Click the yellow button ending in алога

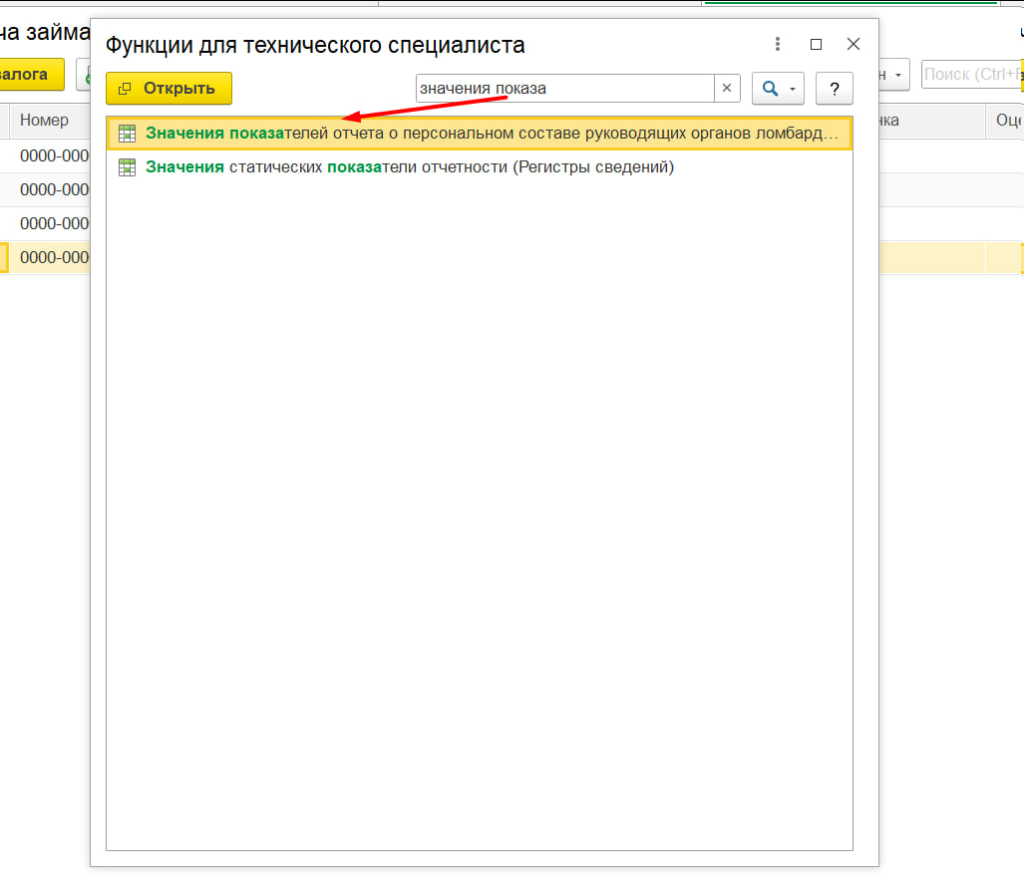coord(30,74)
